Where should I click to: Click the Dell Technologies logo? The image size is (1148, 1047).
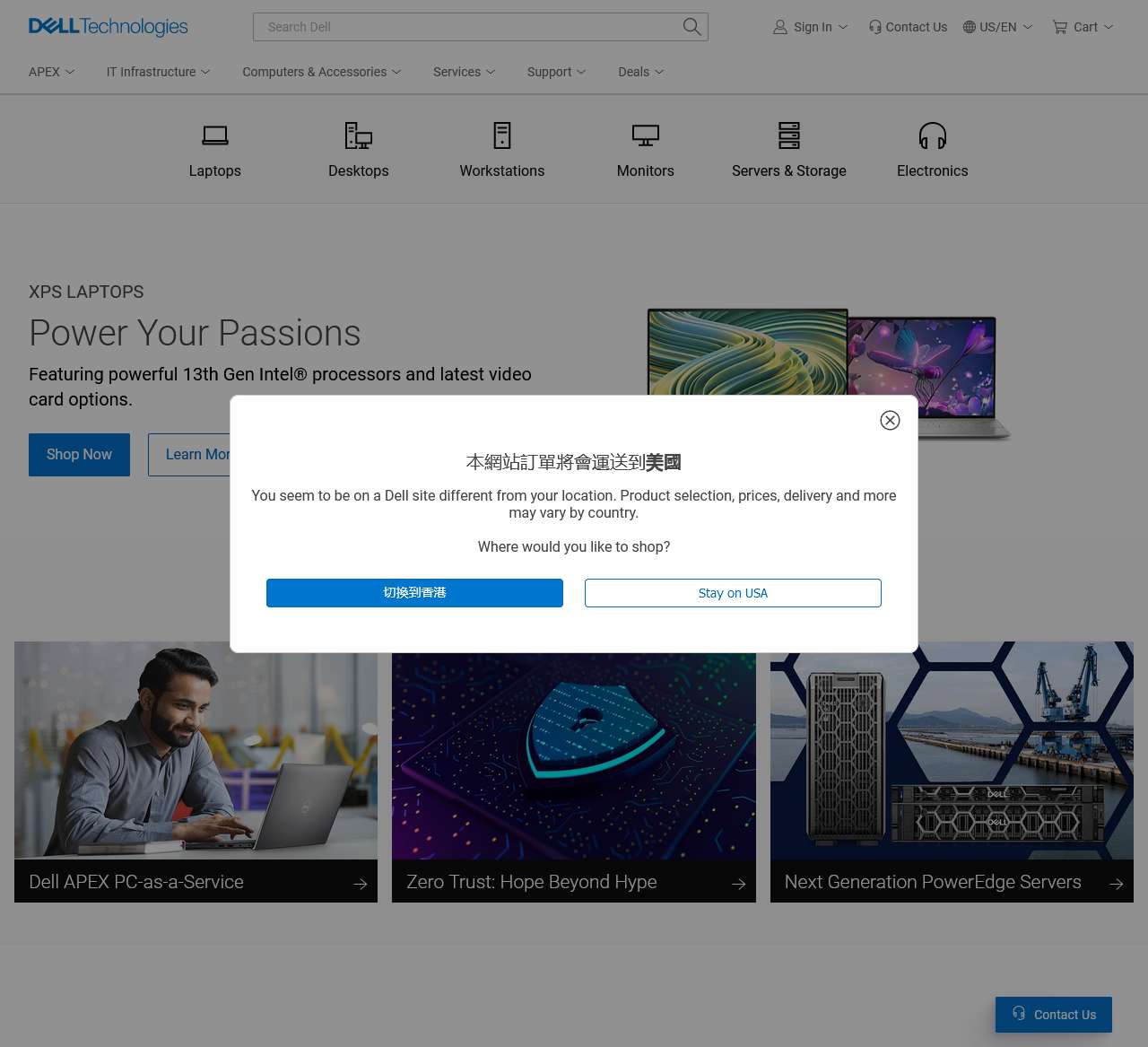108,27
